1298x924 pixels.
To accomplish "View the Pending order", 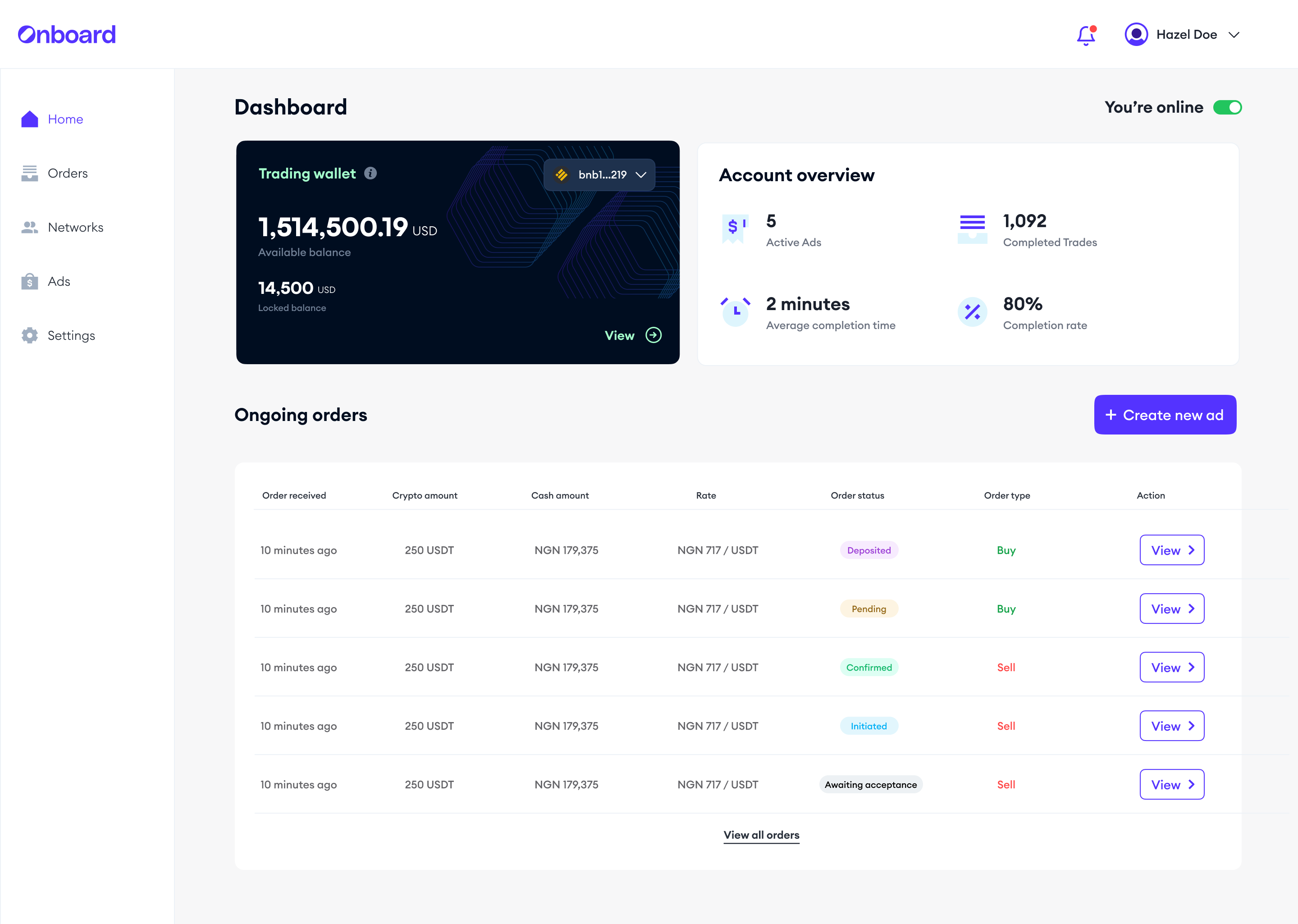I will (x=1172, y=608).
